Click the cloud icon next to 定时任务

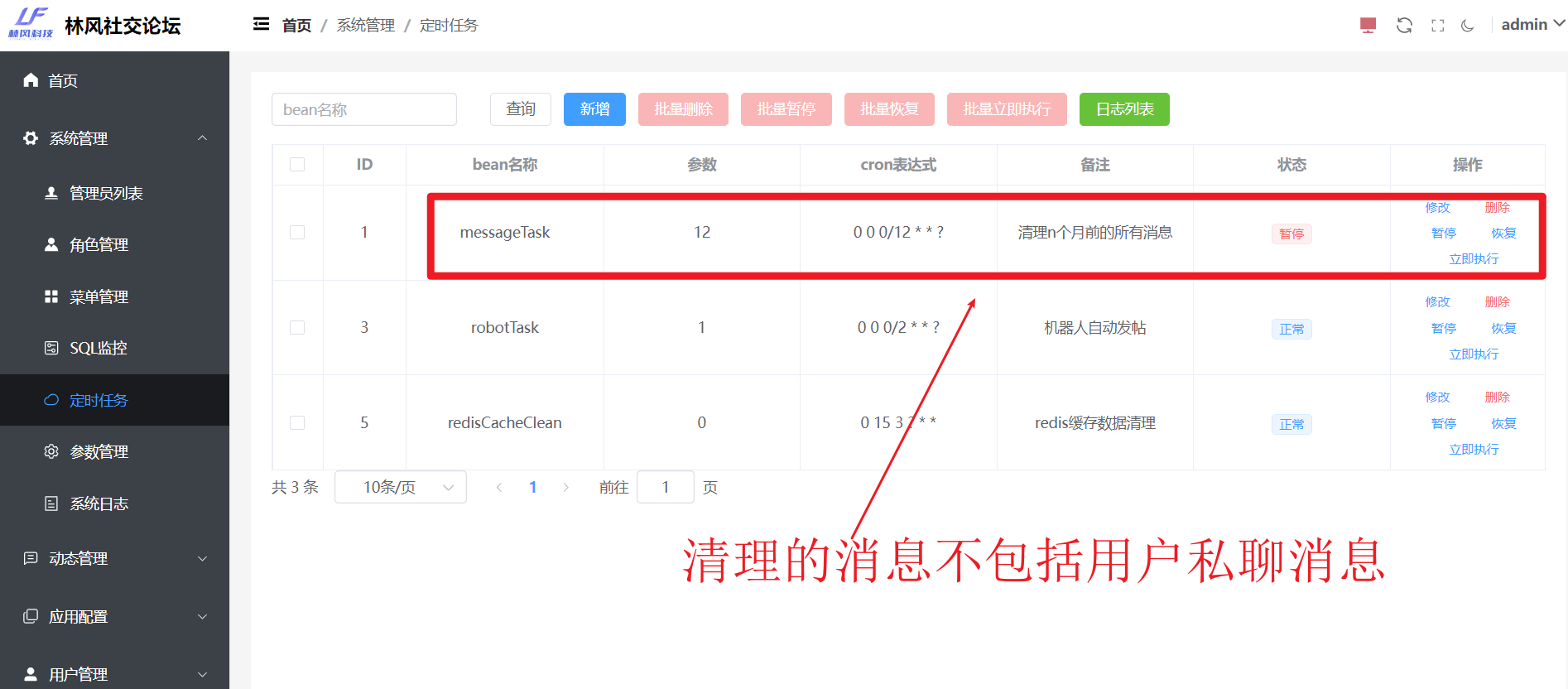[51, 399]
